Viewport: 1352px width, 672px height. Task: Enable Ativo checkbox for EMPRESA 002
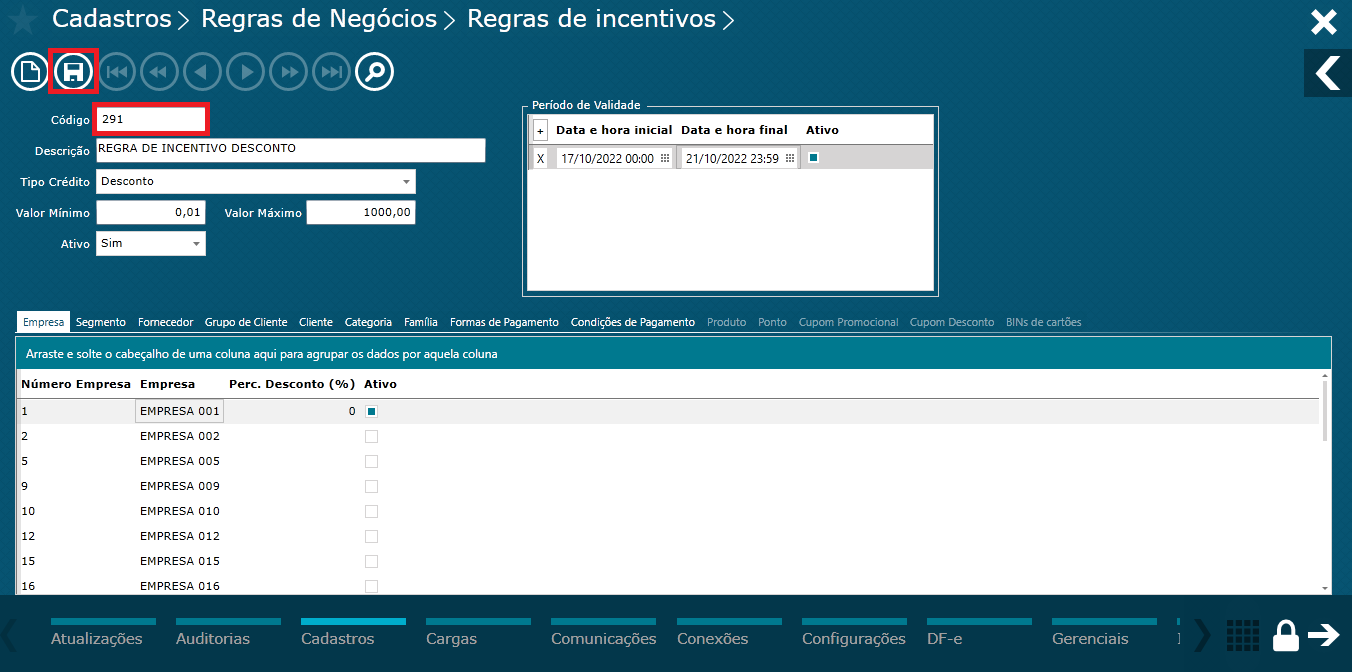point(371,436)
